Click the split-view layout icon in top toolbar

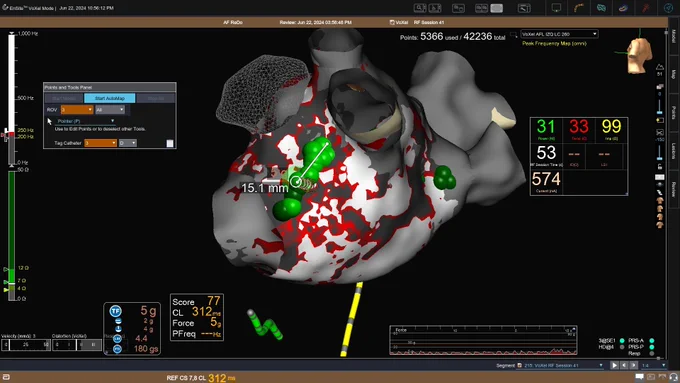click(x=458, y=8)
